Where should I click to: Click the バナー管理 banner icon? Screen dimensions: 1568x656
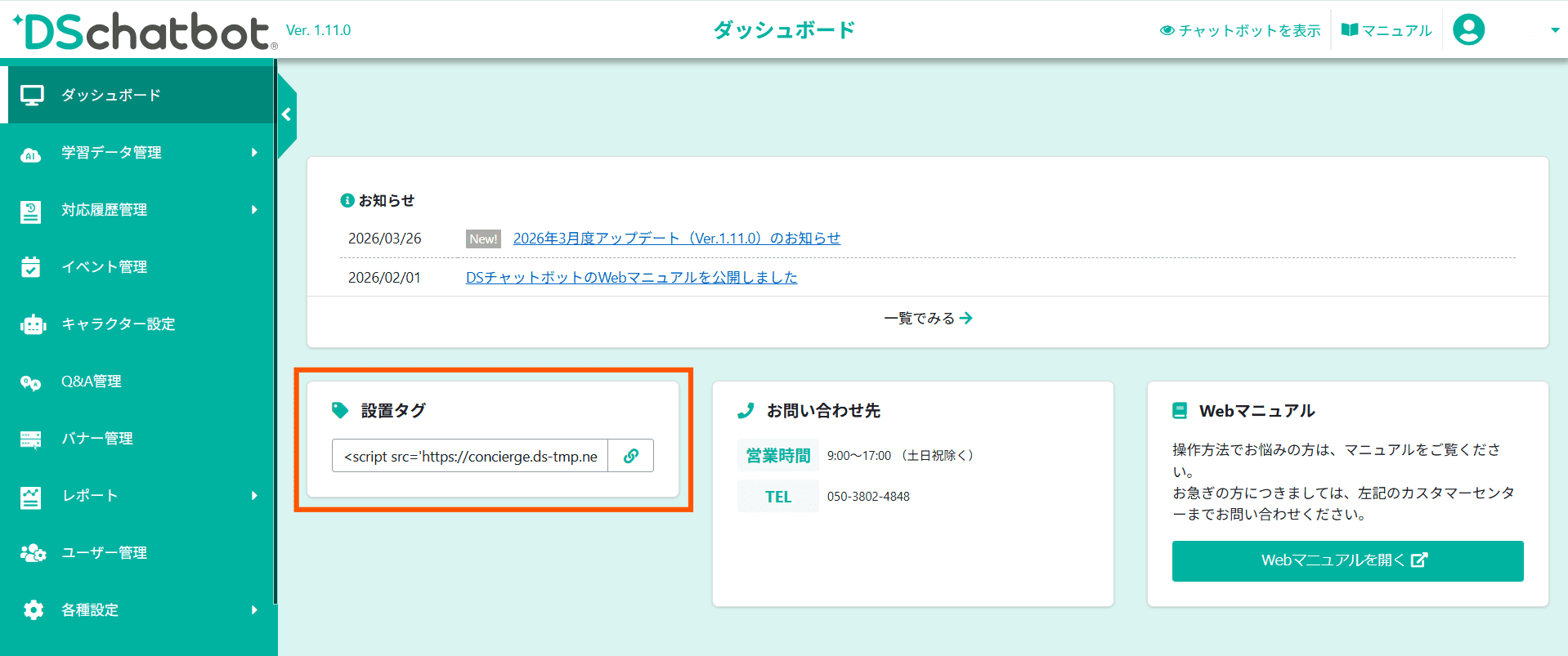pyautogui.click(x=31, y=440)
